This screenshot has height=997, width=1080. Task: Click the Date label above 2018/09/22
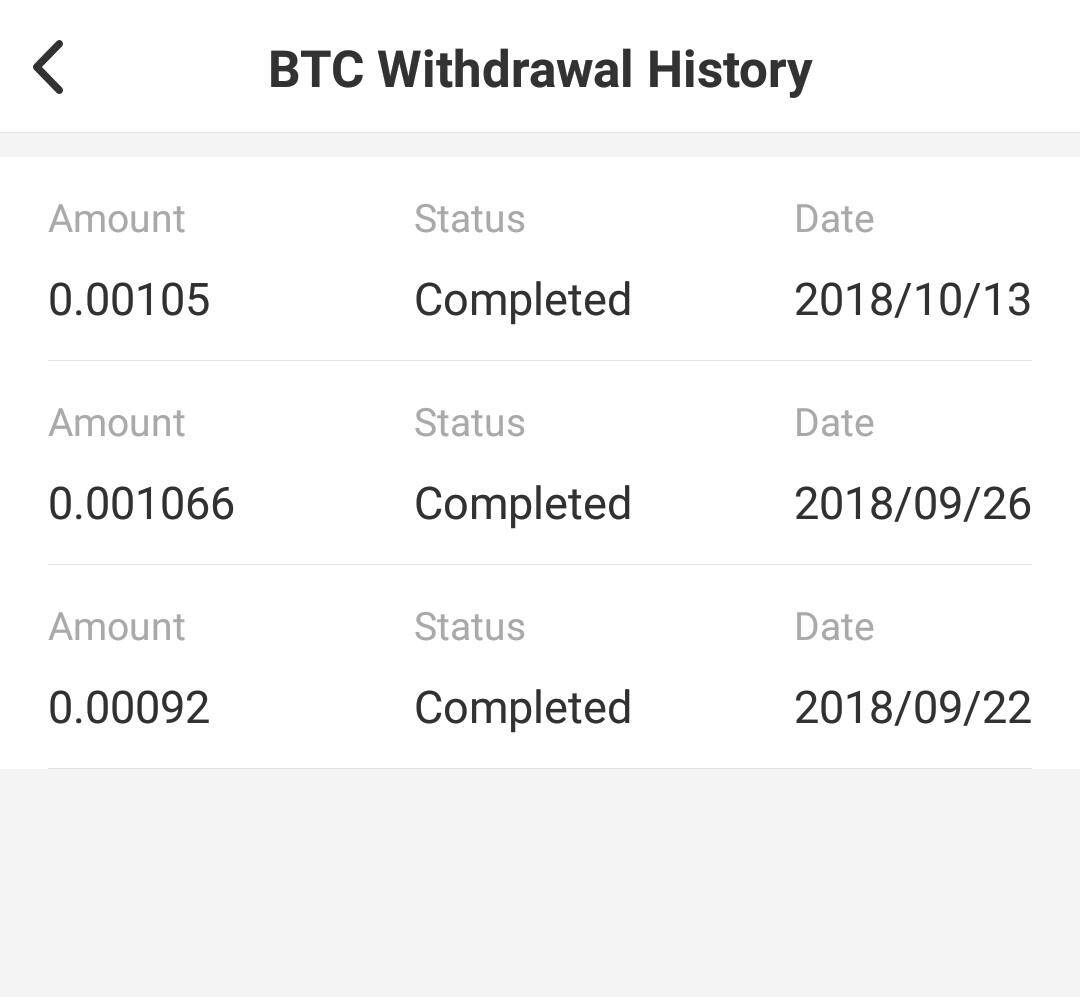[834, 627]
